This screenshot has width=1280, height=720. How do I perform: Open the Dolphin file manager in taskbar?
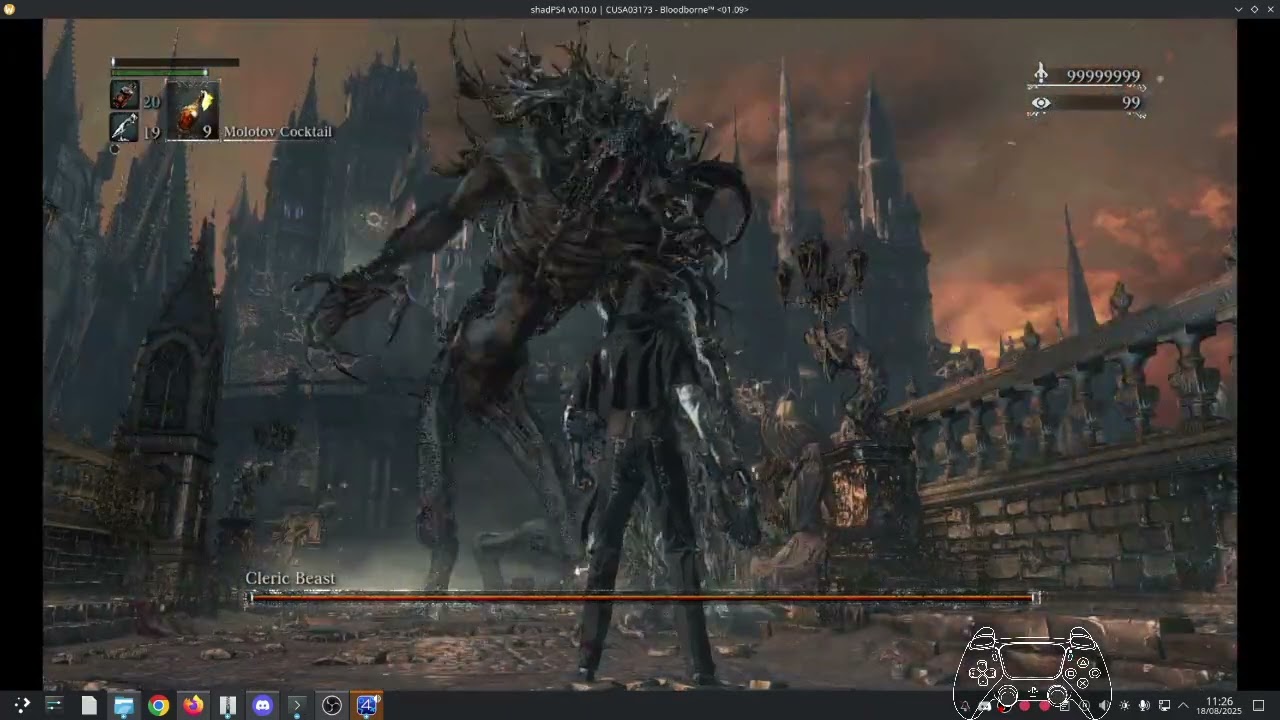[x=123, y=705]
